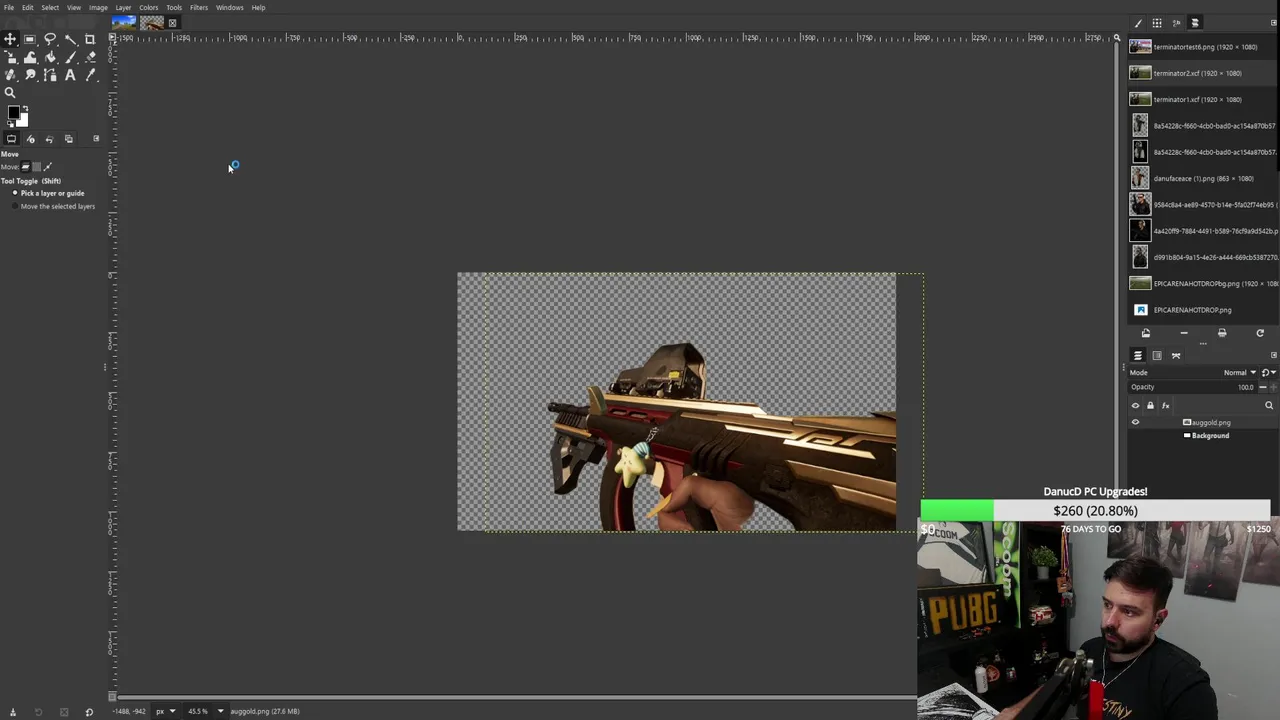Open the Windows menu
This screenshot has width=1280, height=720.
[x=229, y=7]
